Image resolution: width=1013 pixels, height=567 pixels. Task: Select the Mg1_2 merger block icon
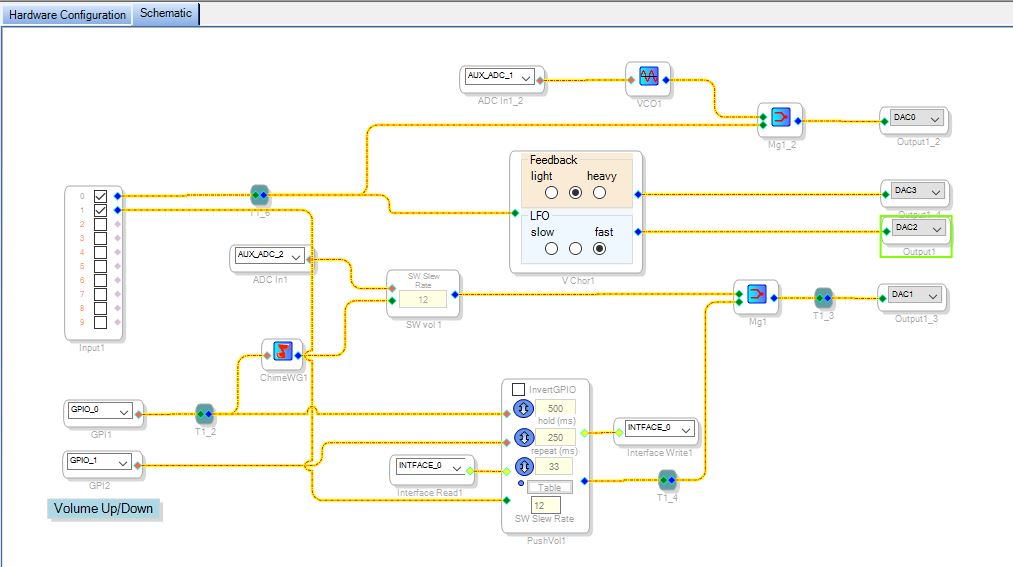click(780, 118)
